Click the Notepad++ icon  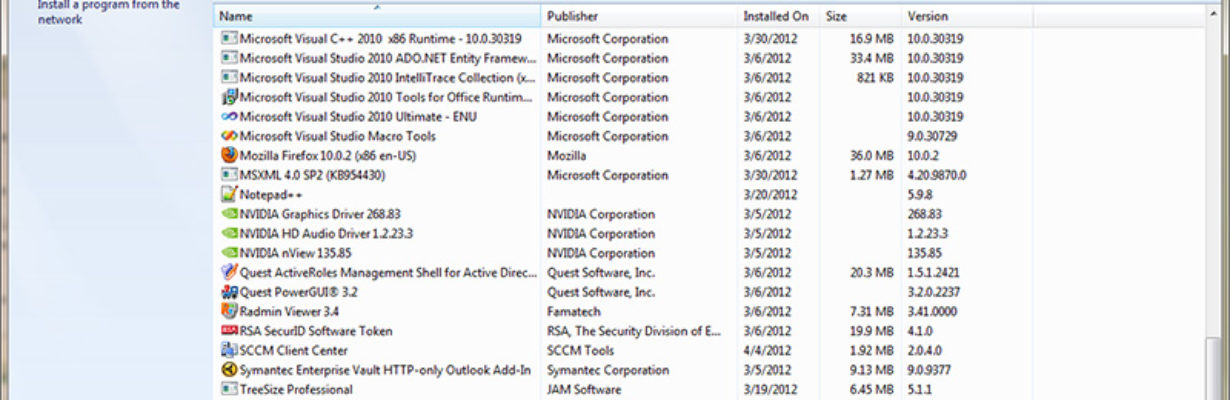(229, 195)
